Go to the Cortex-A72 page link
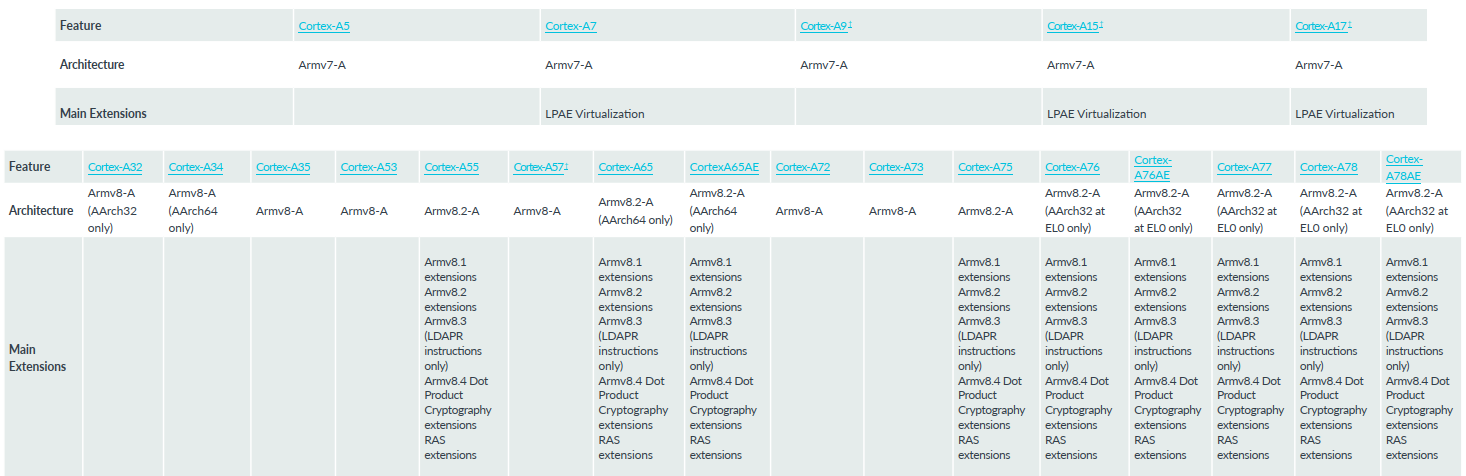 tap(803, 167)
